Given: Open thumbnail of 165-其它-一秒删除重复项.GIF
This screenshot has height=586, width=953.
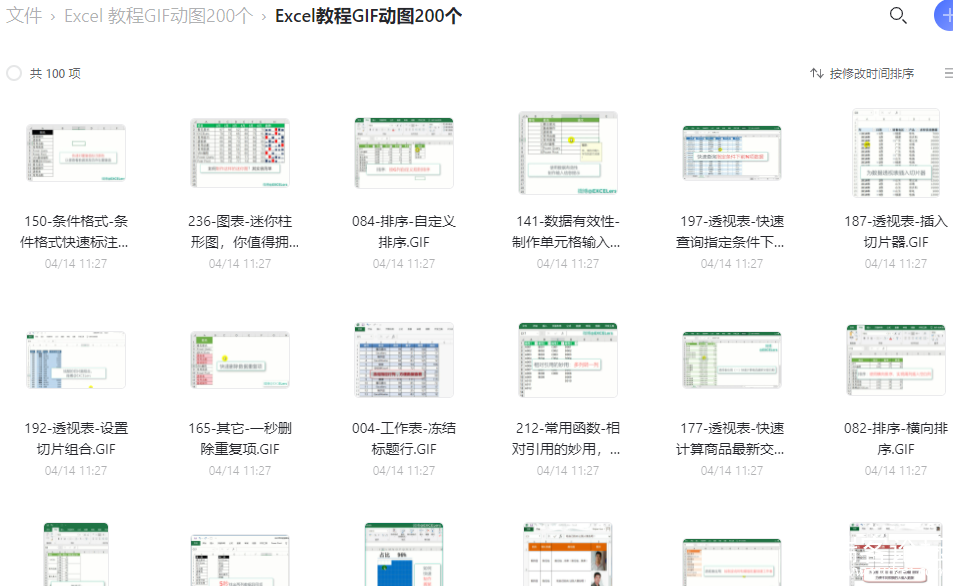Looking at the screenshot, I should tap(240, 360).
